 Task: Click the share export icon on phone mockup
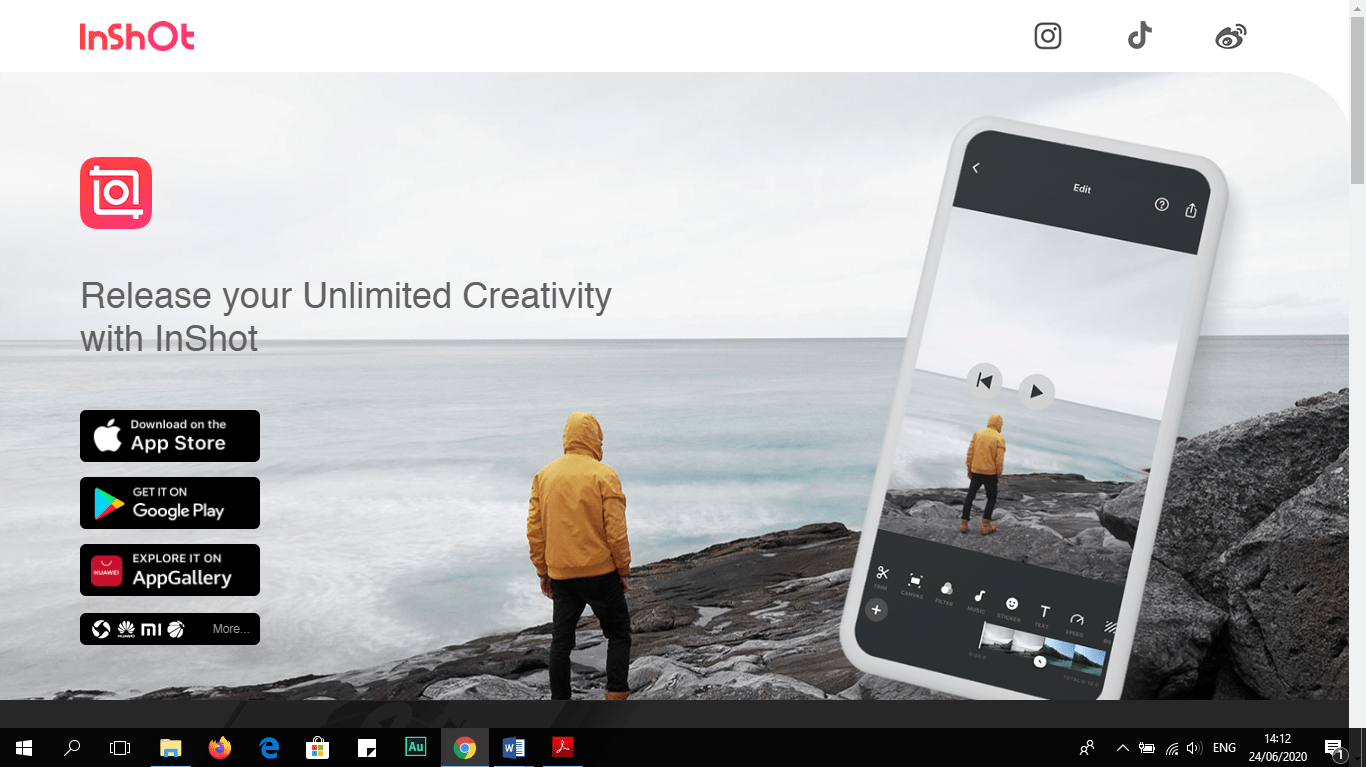1191,210
